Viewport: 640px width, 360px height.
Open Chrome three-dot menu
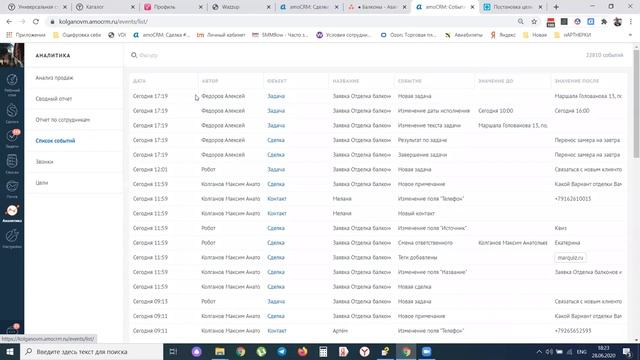point(631,22)
